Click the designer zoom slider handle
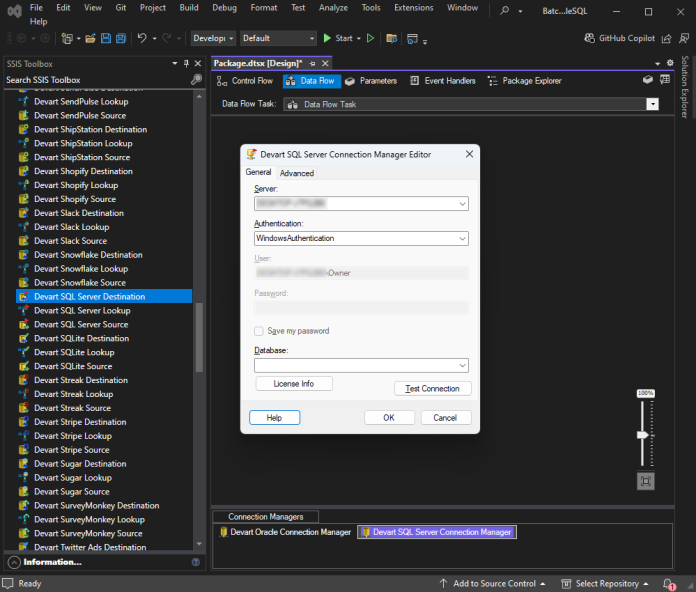Screen dimensions: 696x592 (642, 435)
